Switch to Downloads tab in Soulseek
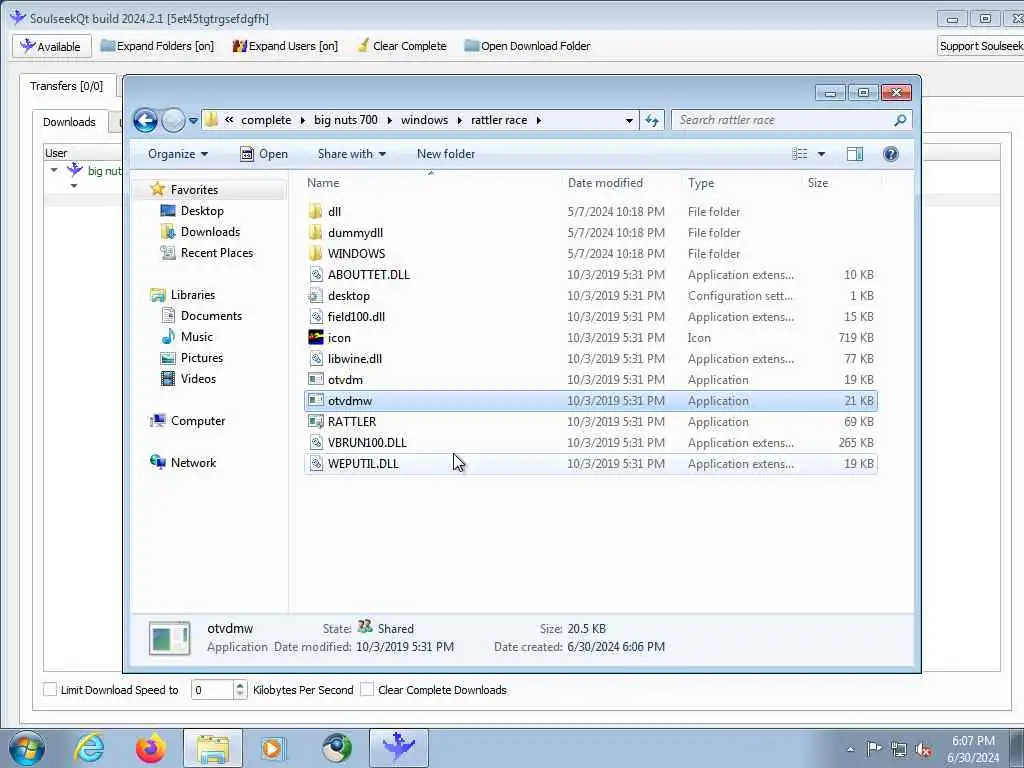 69,122
